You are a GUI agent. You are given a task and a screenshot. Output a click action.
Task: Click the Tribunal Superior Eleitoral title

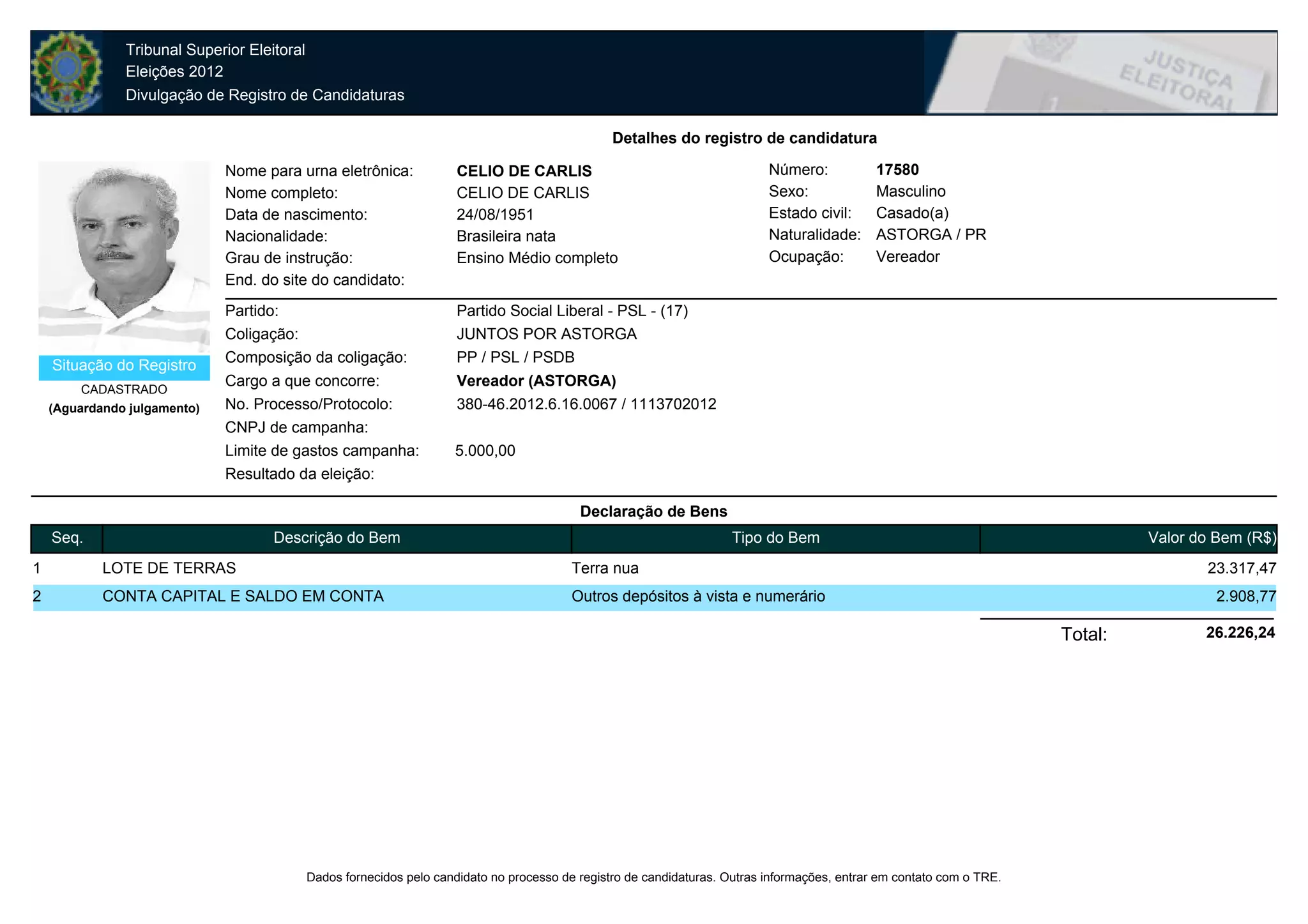215,50
